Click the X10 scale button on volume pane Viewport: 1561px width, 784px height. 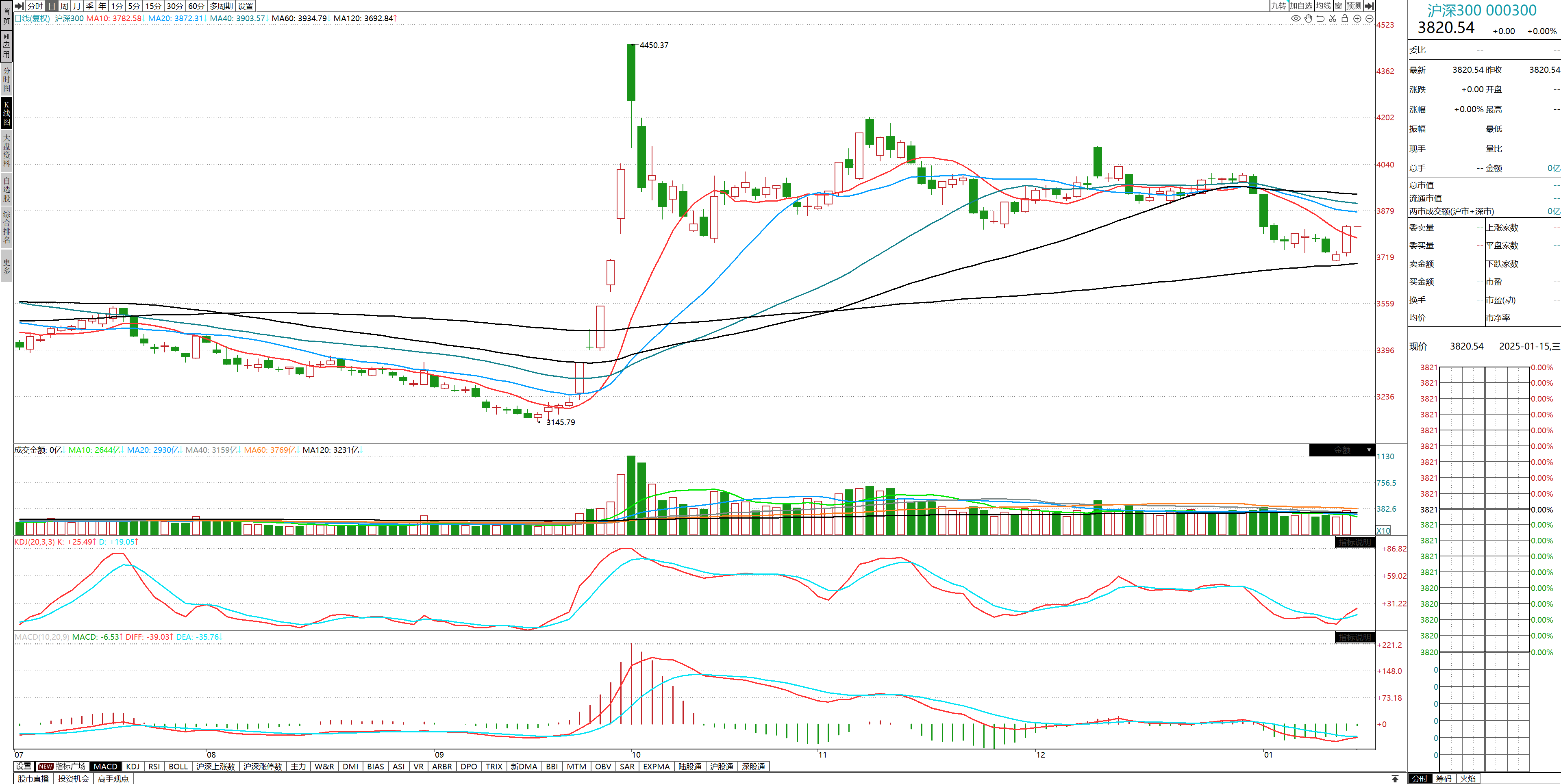[1383, 531]
